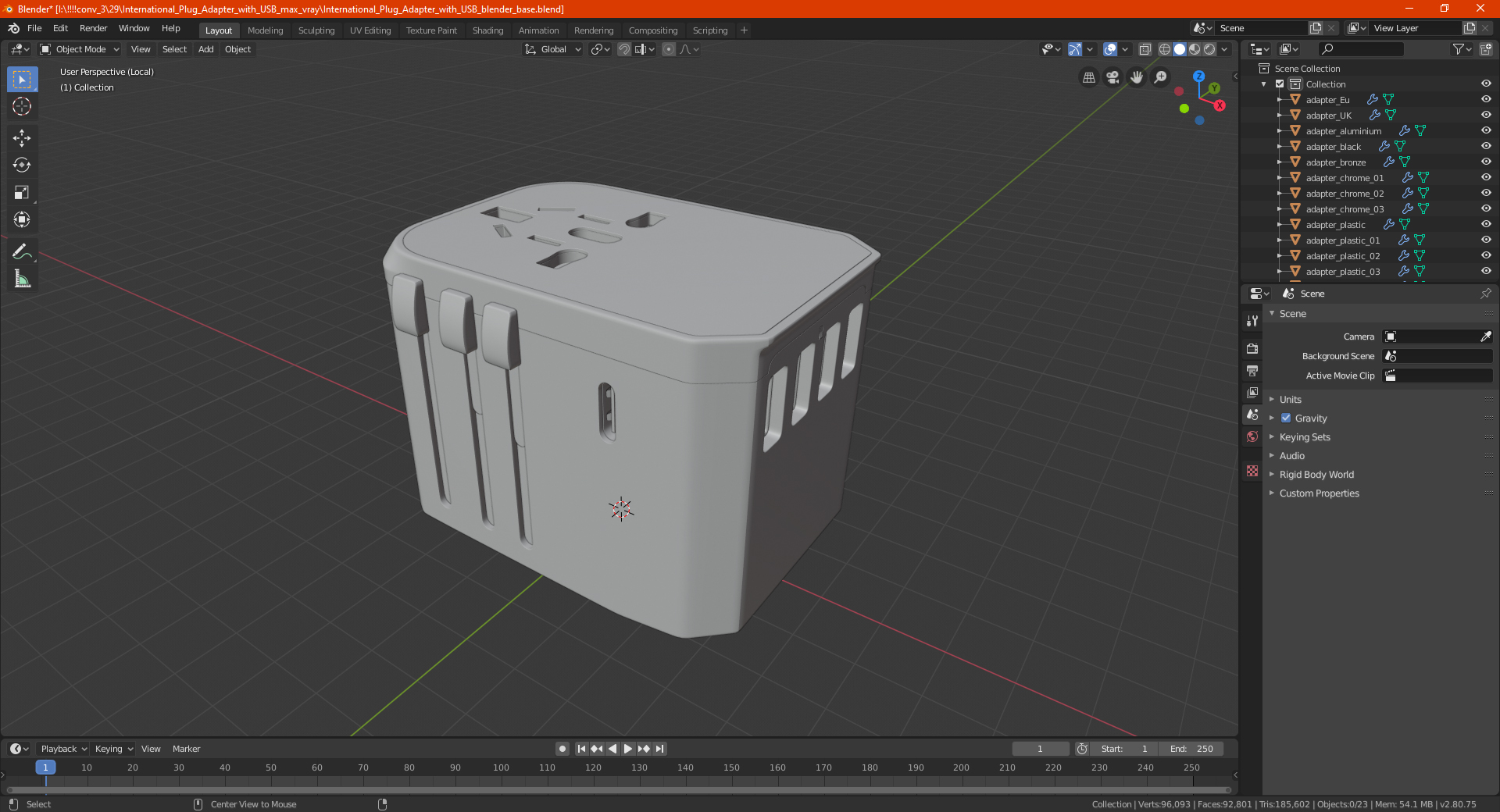
Task: Choose the Rotate tool
Action: pyautogui.click(x=22, y=165)
